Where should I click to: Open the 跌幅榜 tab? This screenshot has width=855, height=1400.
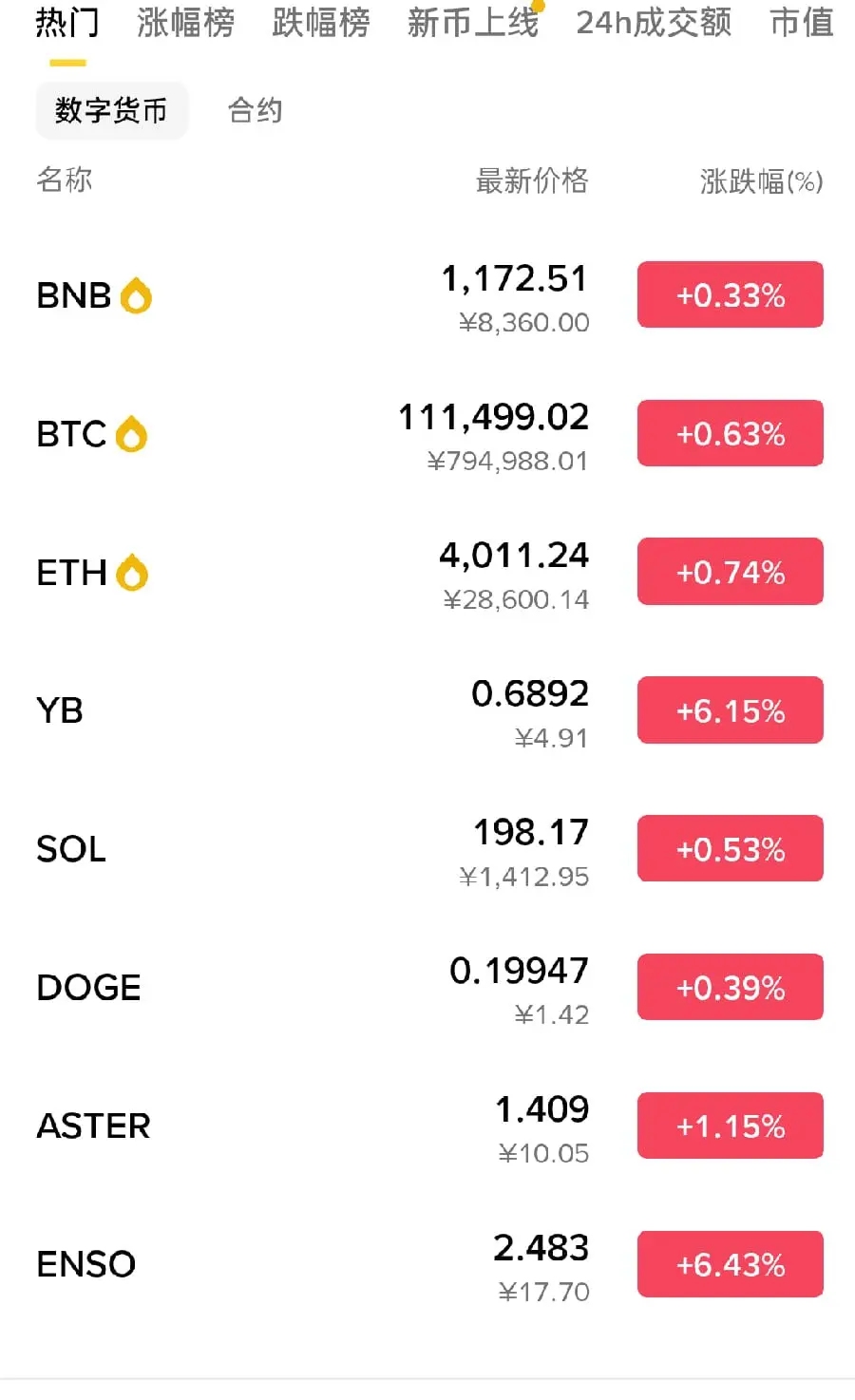point(321,23)
